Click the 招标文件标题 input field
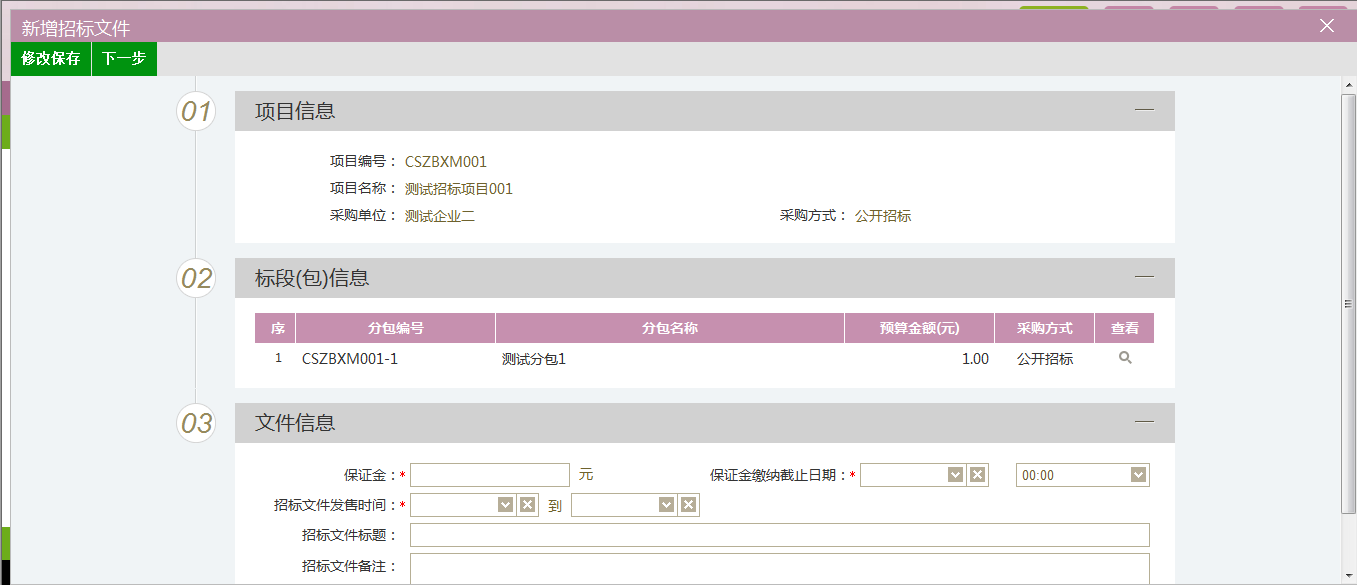Image resolution: width=1357 pixels, height=585 pixels. pos(779,535)
